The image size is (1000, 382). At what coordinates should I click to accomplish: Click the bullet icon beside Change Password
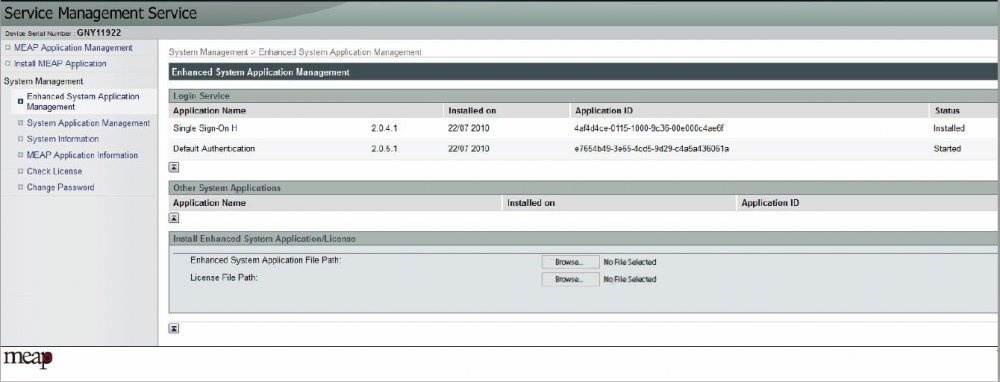click(20, 187)
